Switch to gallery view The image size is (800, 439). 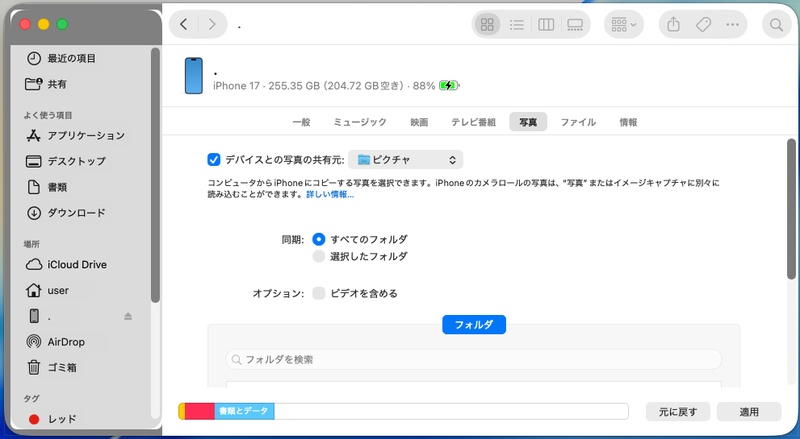point(575,25)
